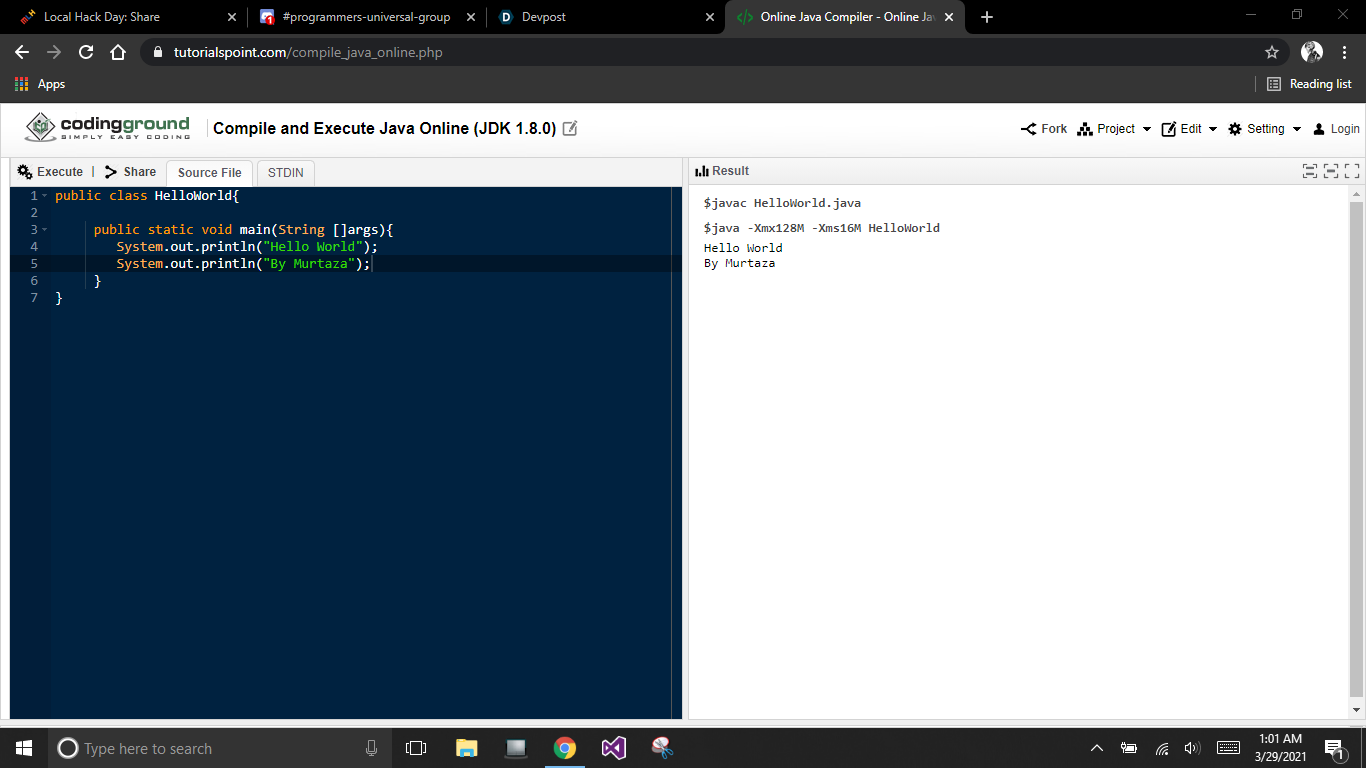Click the result panel scroll up arrow
Viewport: 1366px width, 768px height.
click(x=1357, y=194)
